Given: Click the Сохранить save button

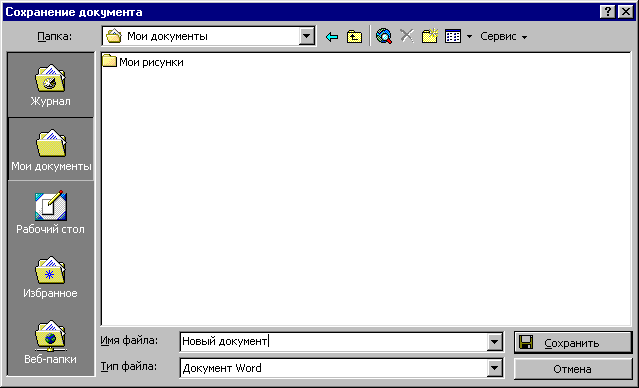Looking at the screenshot, I should coord(573,342).
